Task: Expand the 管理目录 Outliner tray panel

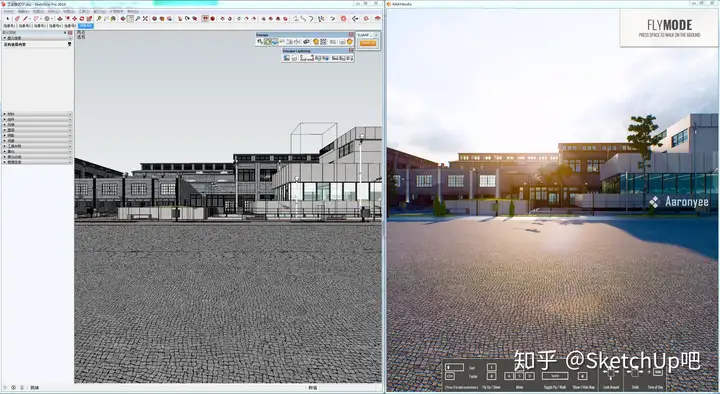Action: (37, 162)
